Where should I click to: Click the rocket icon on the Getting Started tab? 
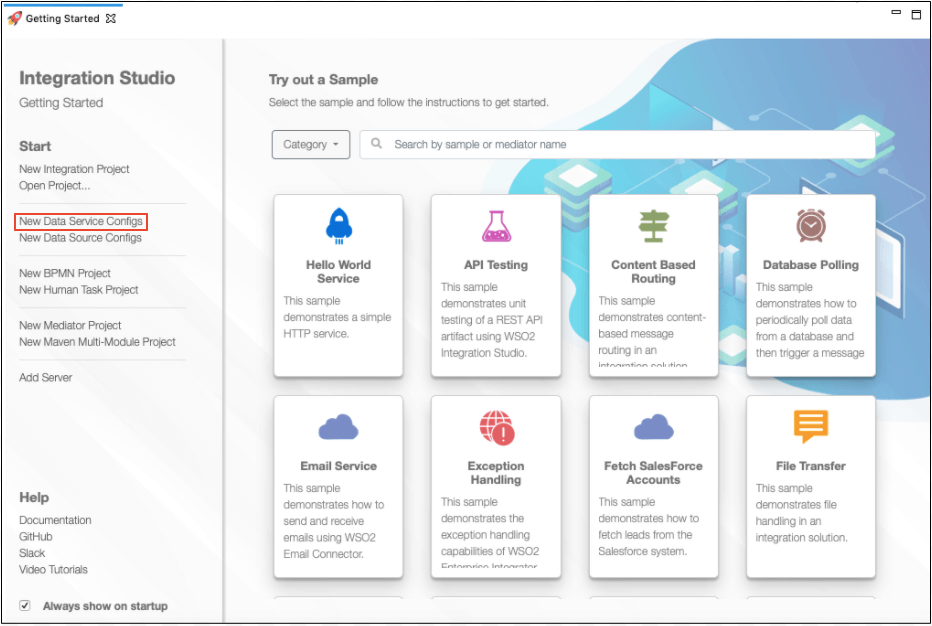point(14,16)
